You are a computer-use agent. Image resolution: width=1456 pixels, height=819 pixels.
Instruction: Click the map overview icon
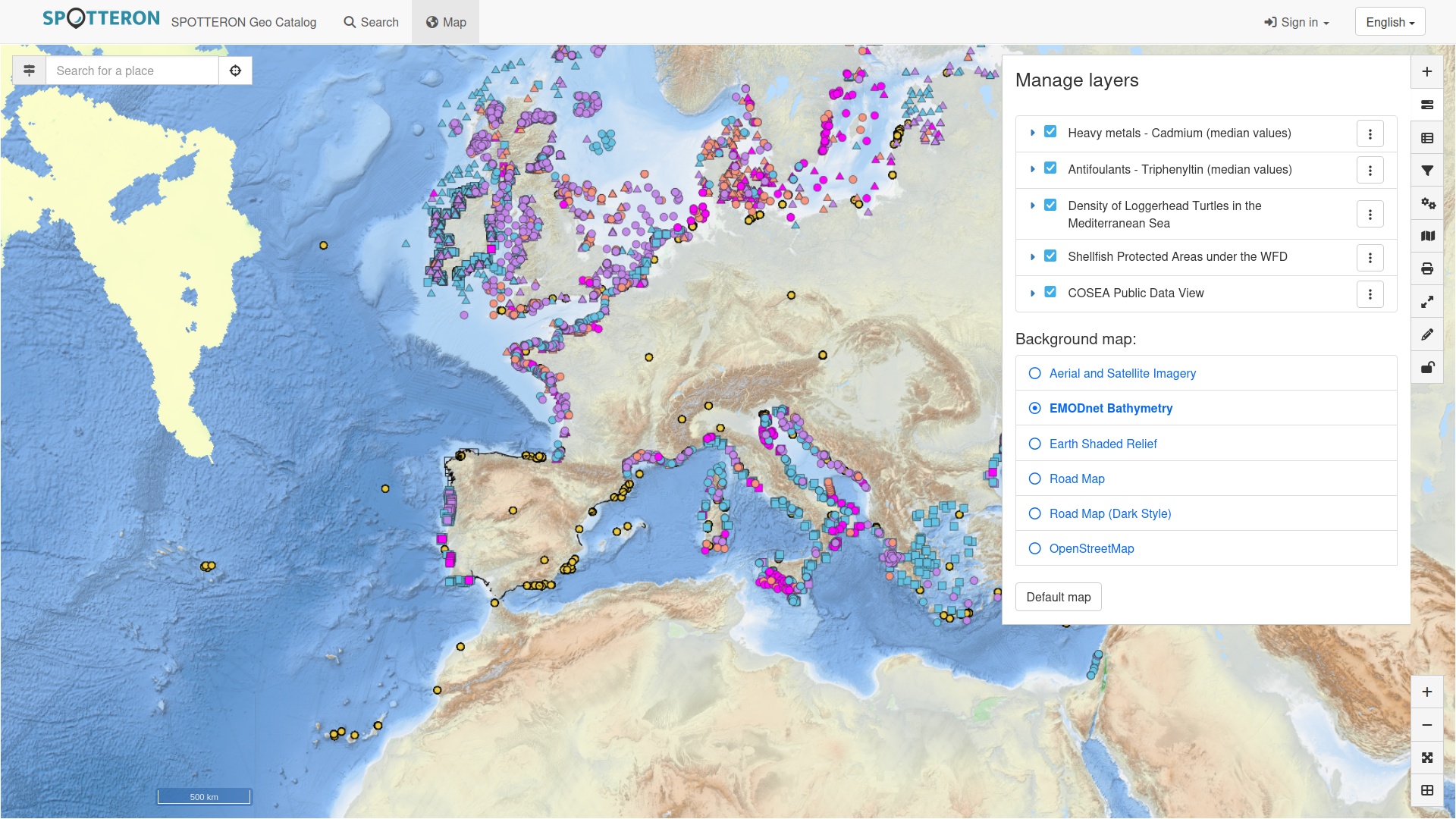click(1427, 236)
